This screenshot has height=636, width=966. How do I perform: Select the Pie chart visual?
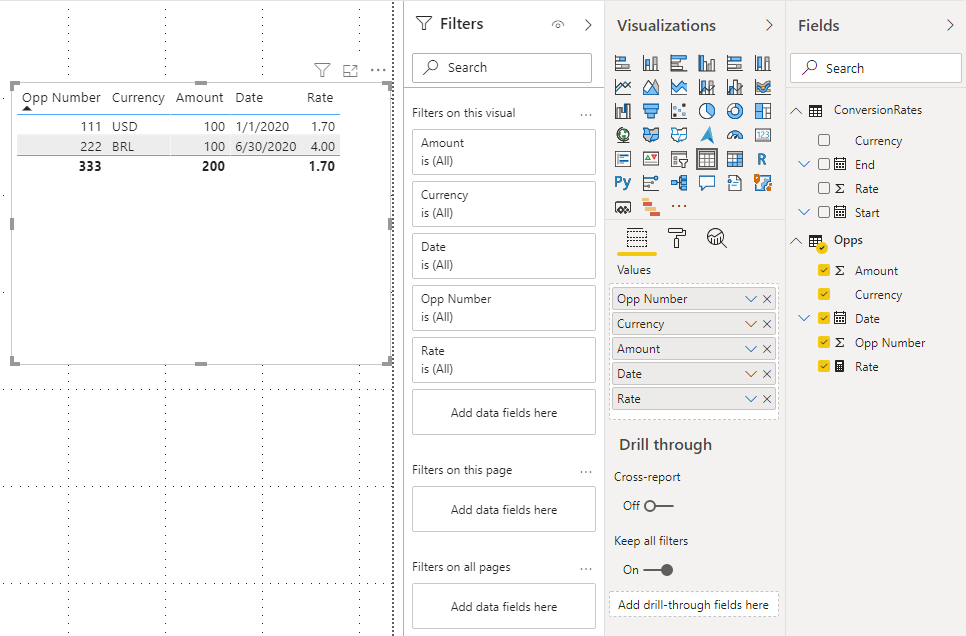coord(707,111)
